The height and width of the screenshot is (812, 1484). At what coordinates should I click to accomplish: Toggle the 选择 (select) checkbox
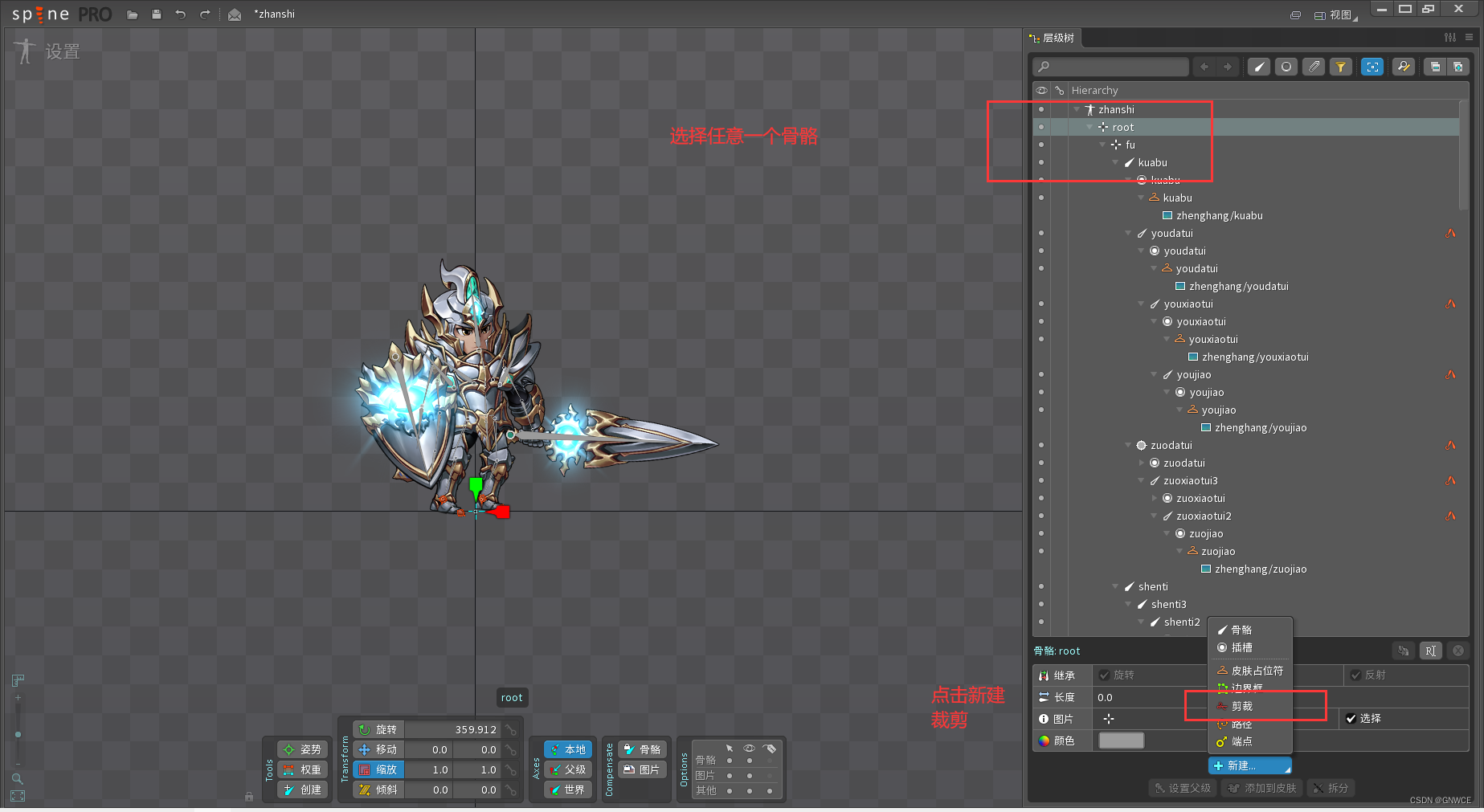point(1351,719)
